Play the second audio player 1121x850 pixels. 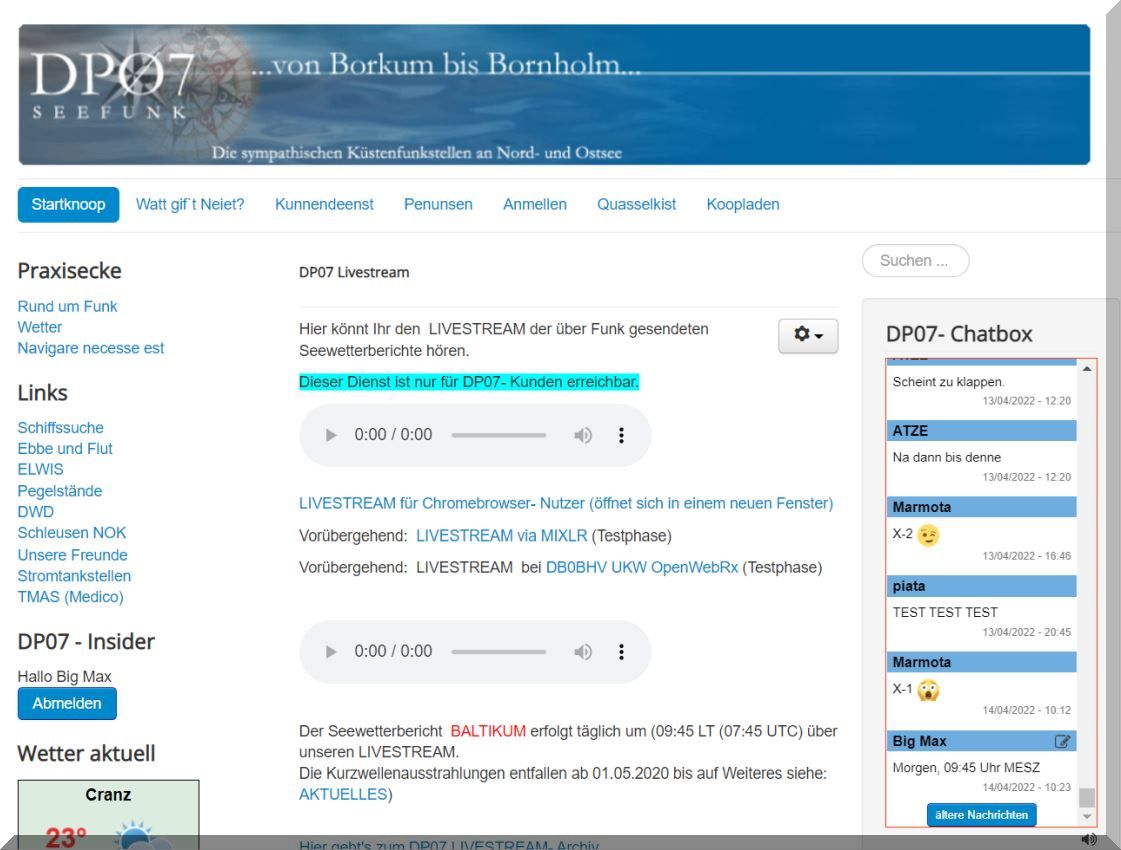coord(332,651)
